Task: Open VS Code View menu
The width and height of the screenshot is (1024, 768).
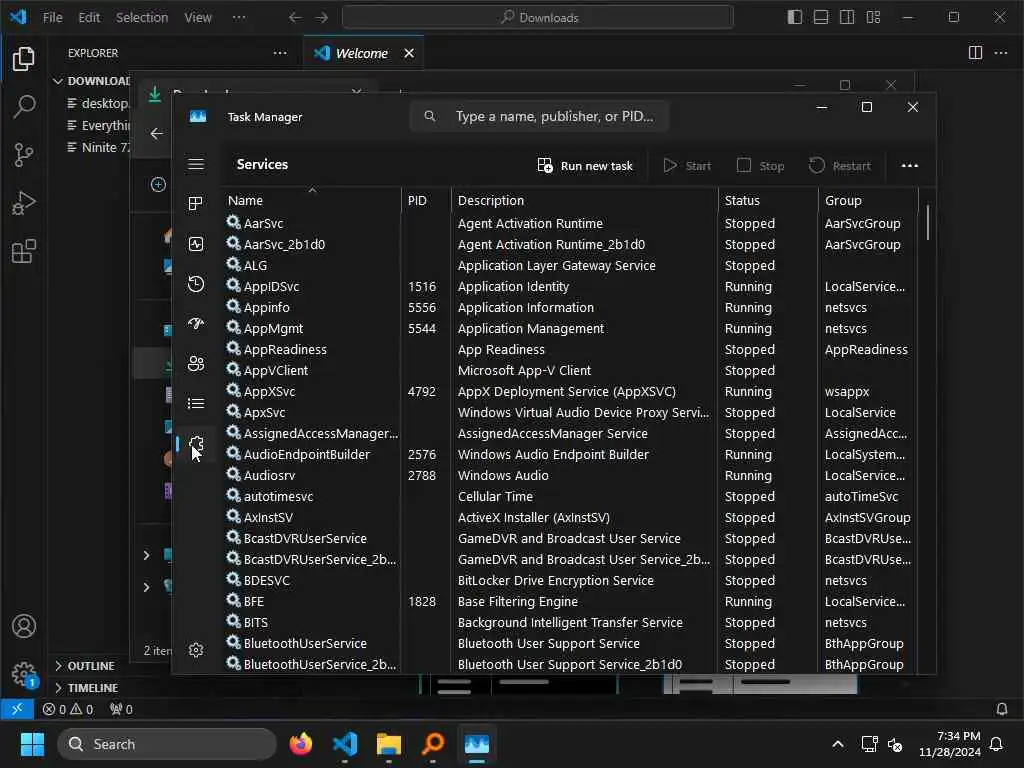Action: (198, 18)
